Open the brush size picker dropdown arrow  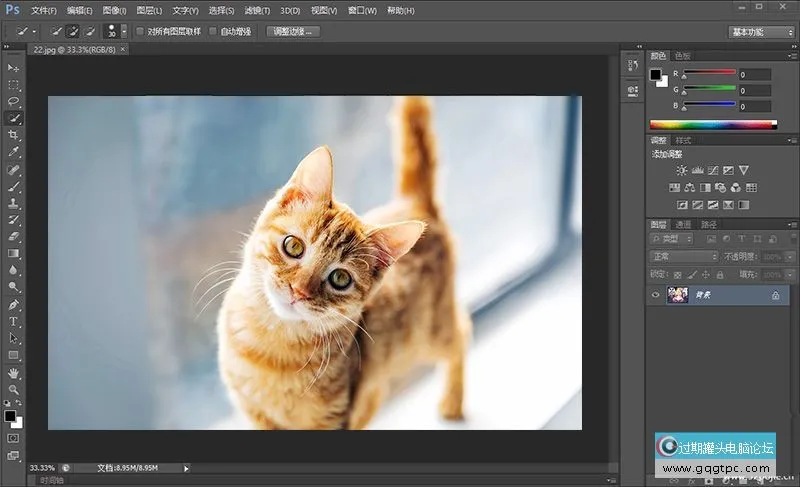pos(123,32)
